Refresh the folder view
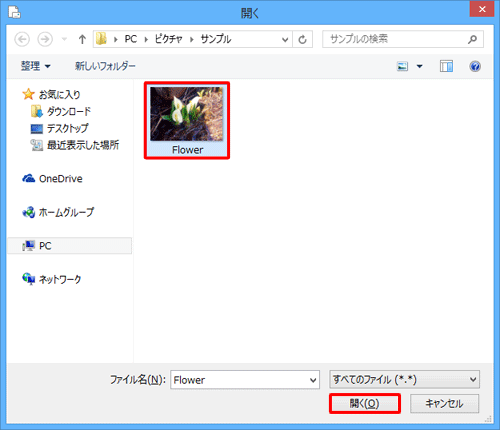500x430 pixels. tap(302, 40)
